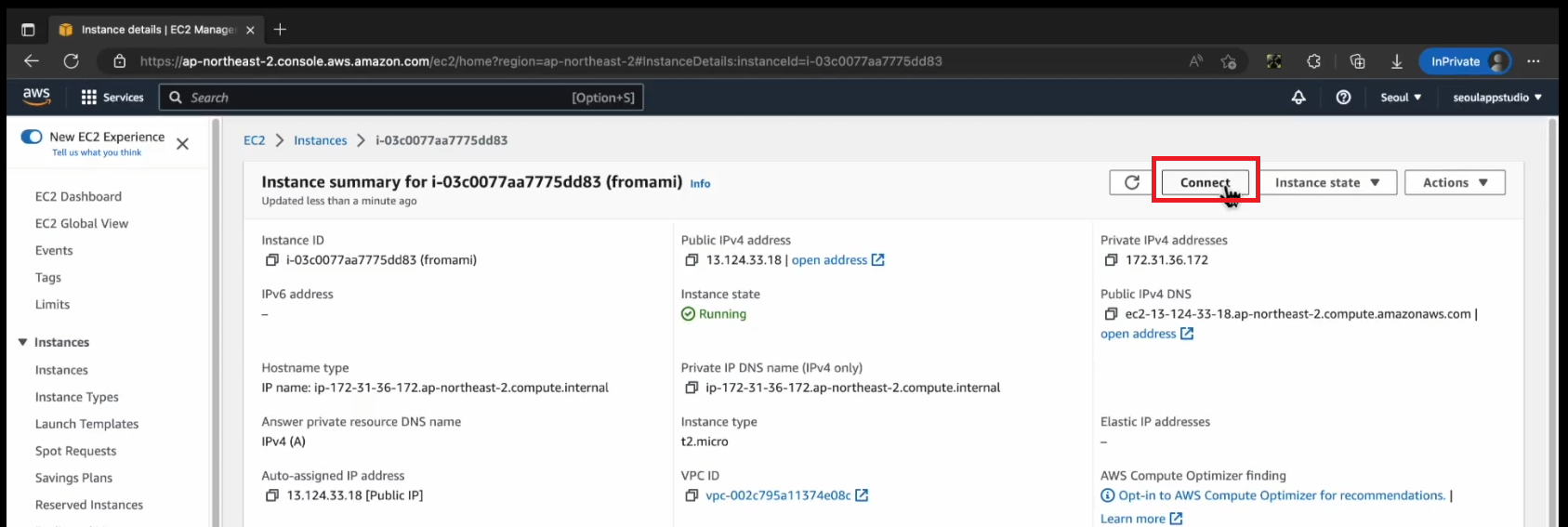Viewport: 1568px width, 527px height.
Task: Click the page vertical scrollbar
Action: pos(1552,321)
